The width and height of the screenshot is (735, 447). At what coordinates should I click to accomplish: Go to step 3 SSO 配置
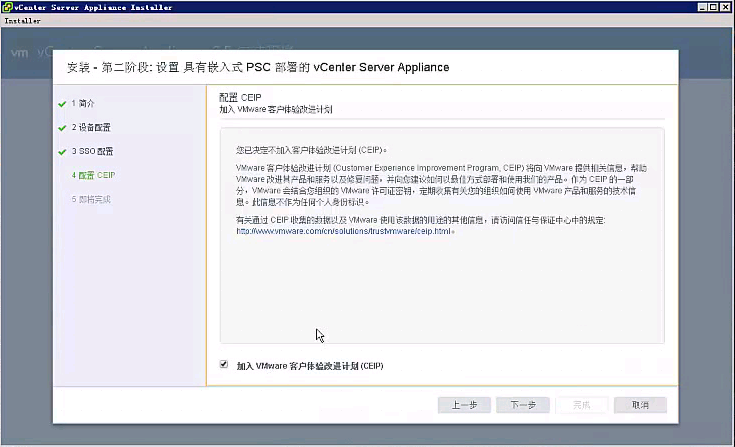click(x=92, y=151)
